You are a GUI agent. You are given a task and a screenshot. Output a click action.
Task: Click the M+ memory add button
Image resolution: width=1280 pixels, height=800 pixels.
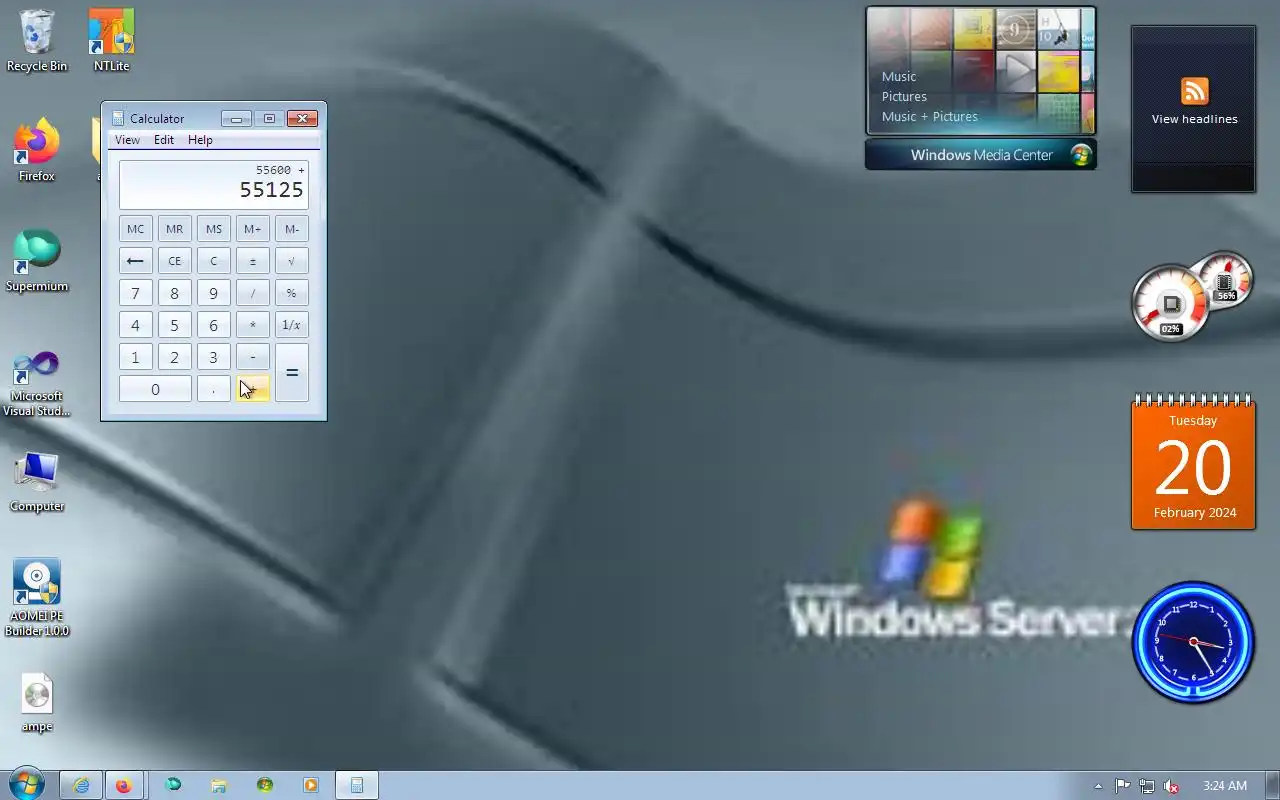click(x=252, y=229)
